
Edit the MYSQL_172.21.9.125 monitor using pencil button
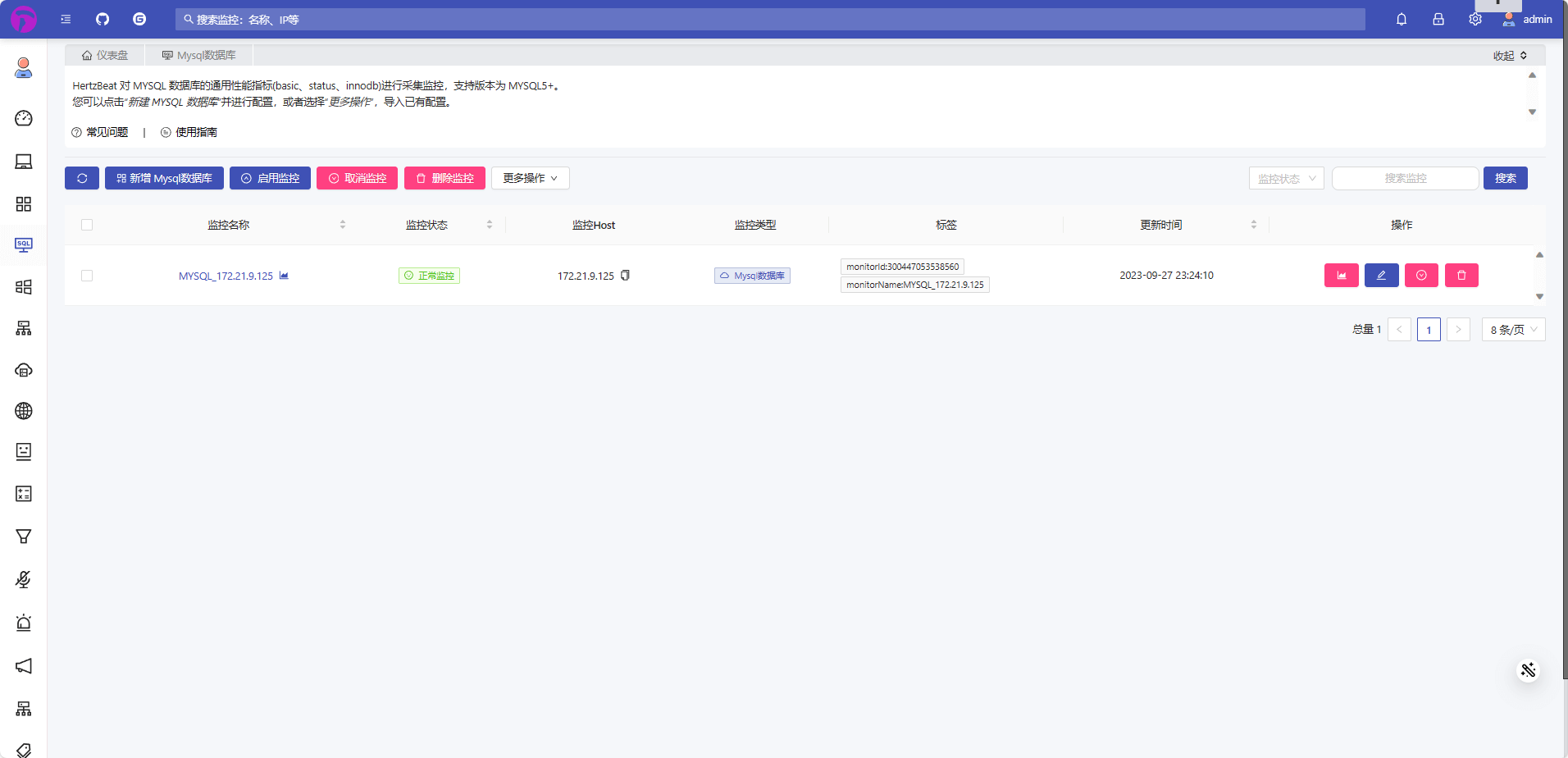(x=1382, y=275)
